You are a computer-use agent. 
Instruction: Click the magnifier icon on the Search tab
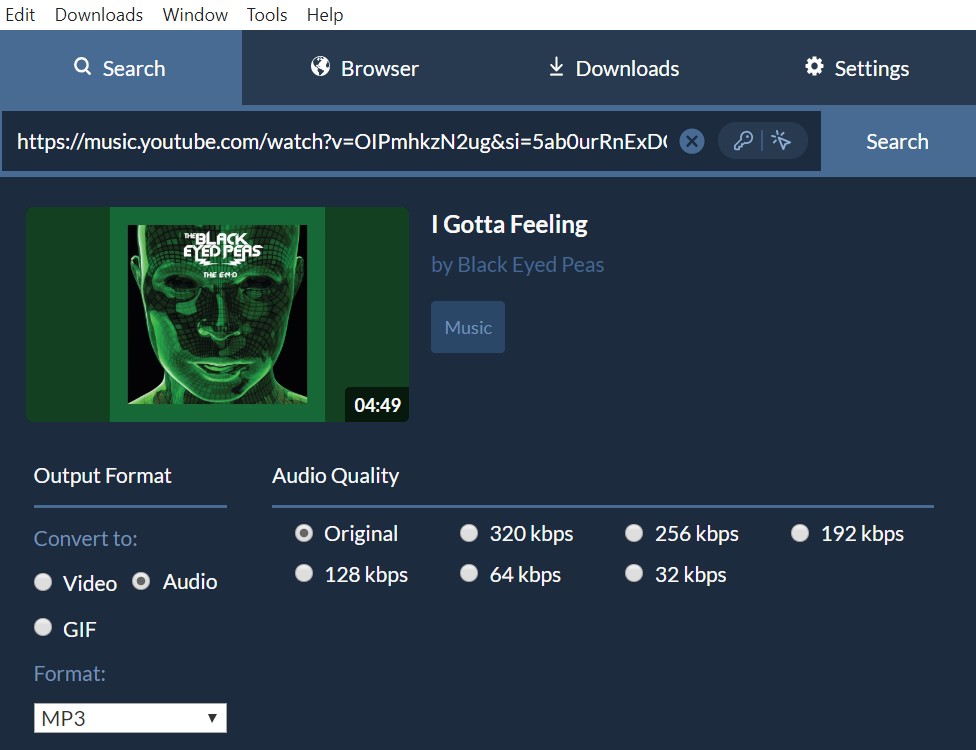click(x=81, y=67)
